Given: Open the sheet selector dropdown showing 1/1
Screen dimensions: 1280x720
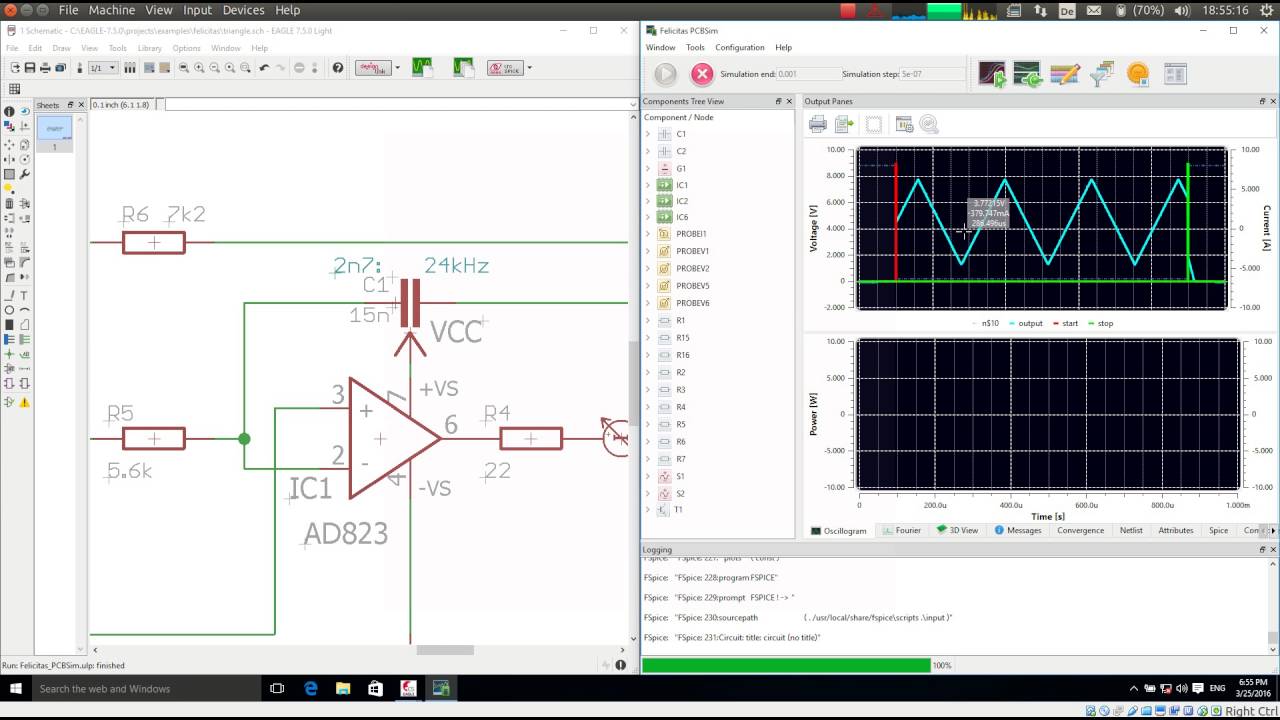Looking at the screenshot, I should pyautogui.click(x=103, y=68).
